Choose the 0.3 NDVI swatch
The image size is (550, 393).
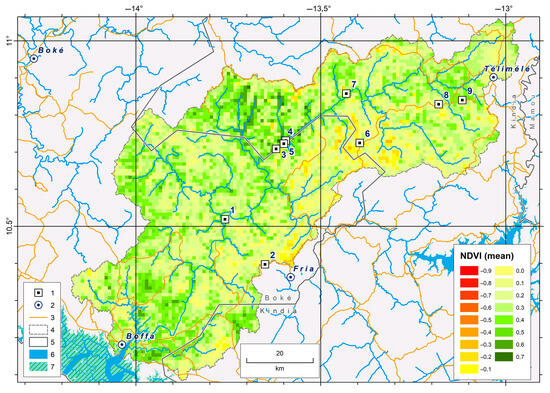504,307
